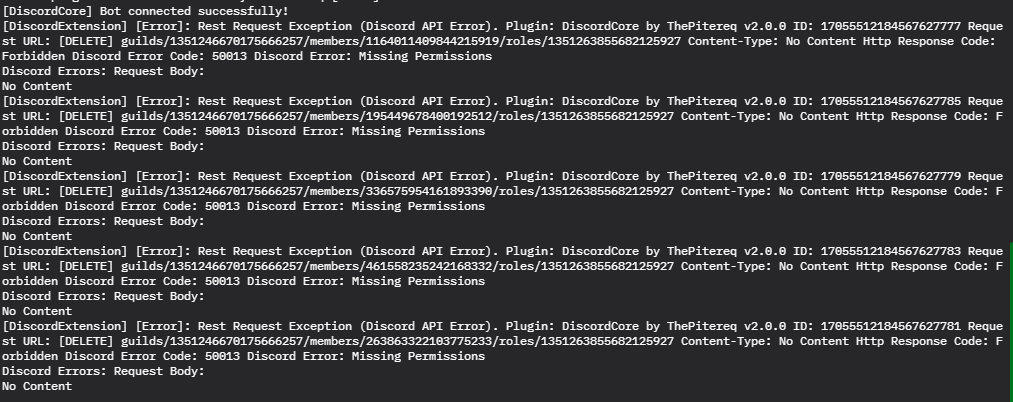Select the request ID ending in 7779
The image size is (1013, 402).
(x=894, y=176)
